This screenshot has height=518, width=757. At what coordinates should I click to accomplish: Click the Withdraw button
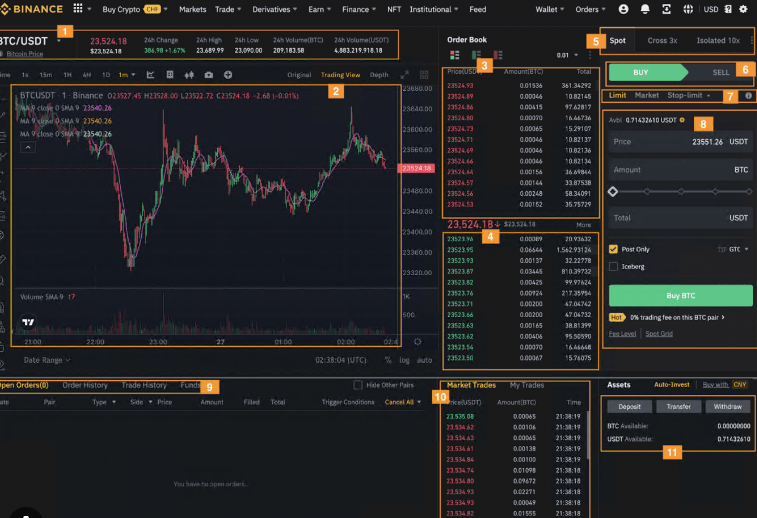pyautogui.click(x=728, y=406)
